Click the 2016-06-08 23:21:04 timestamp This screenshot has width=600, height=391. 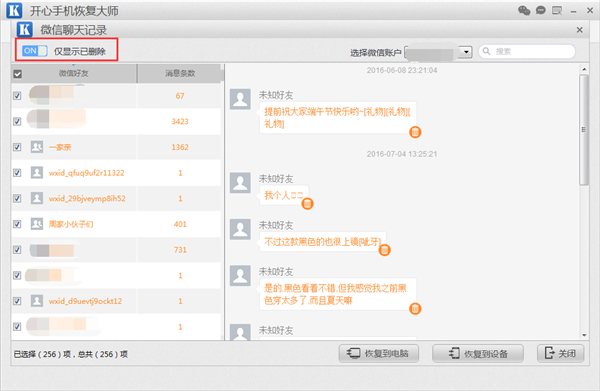(x=402, y=70)
